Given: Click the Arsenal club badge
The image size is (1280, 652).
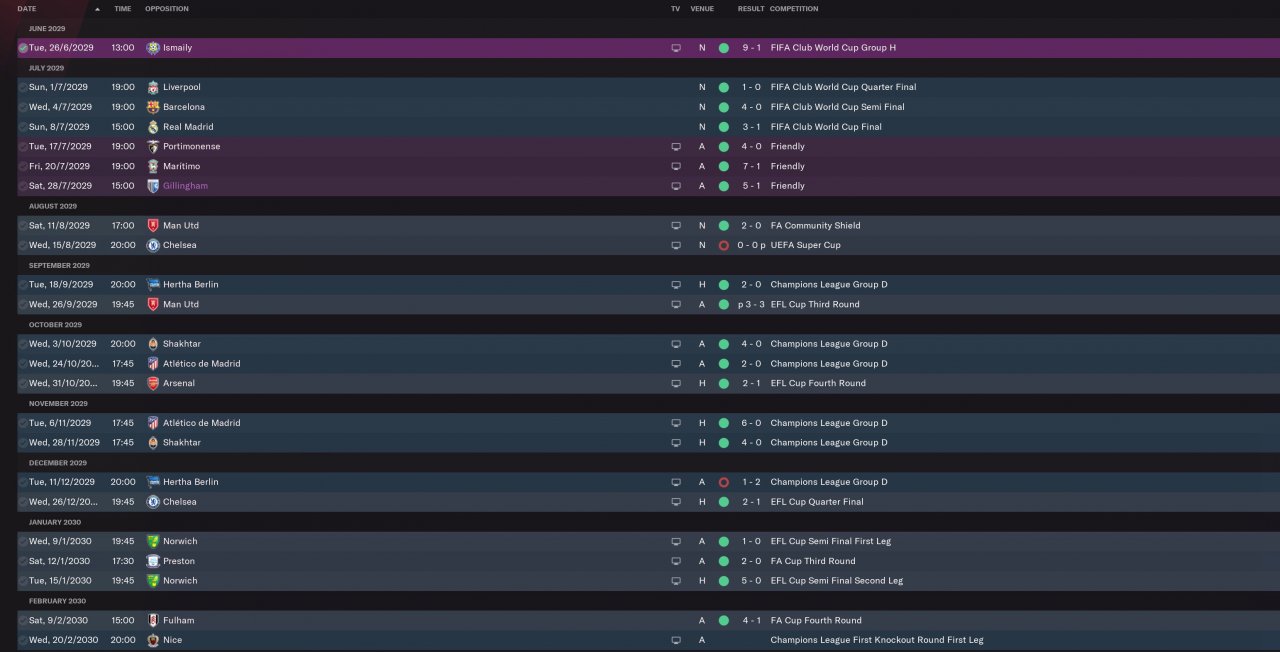Looking at the screenshot, I should (x=153, y=383).
